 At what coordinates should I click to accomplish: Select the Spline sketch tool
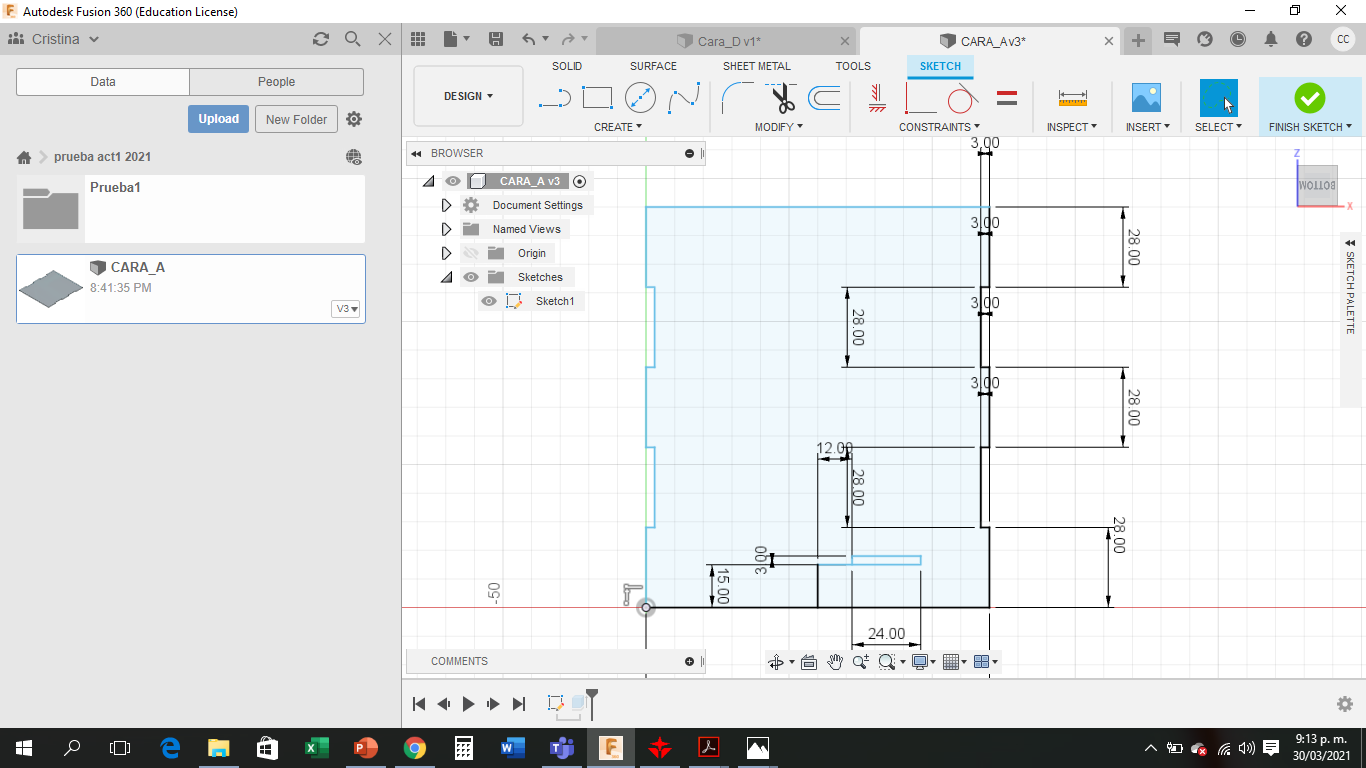tap(684, 98)
